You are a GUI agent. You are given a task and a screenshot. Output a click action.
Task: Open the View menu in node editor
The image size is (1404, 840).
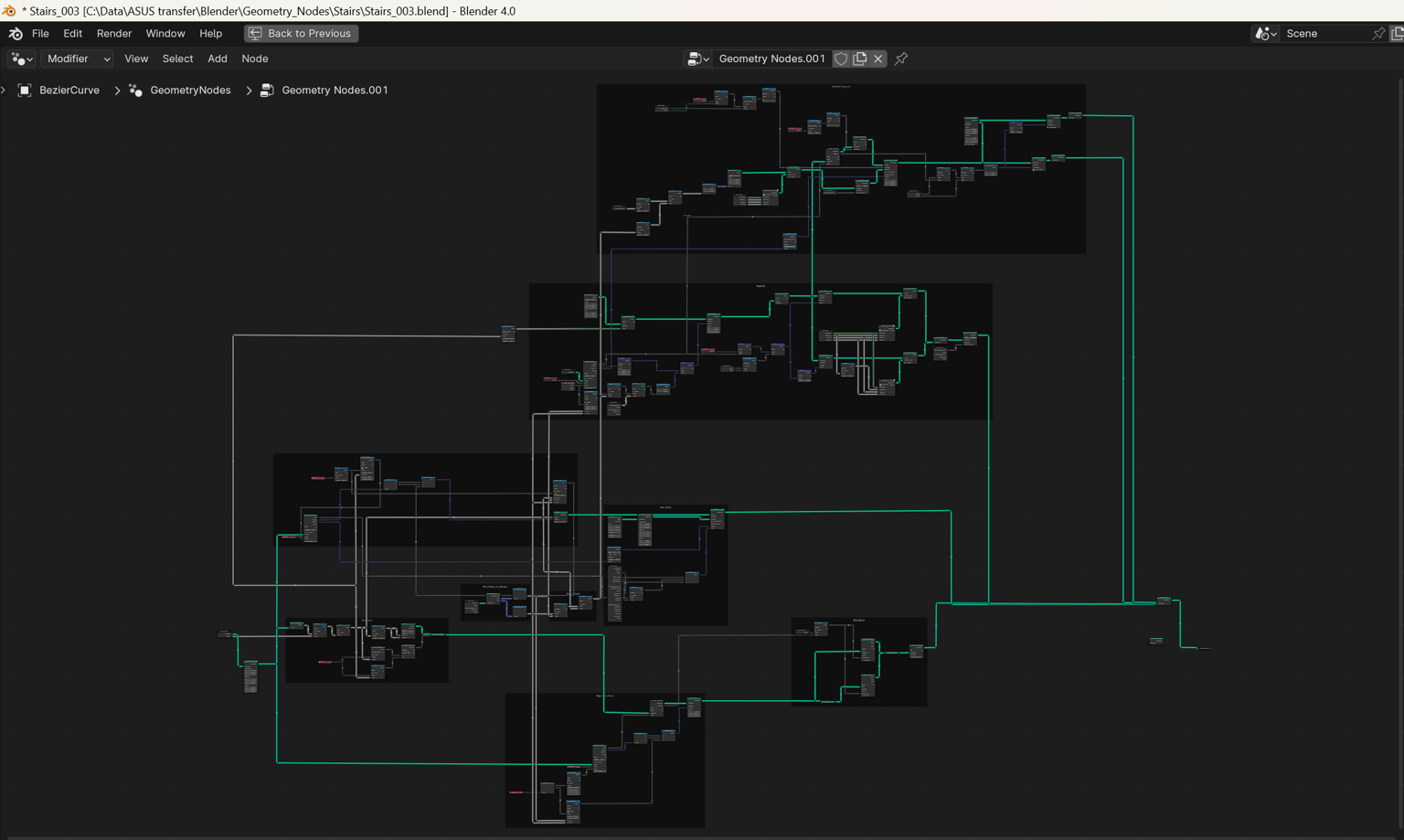(x=136, y=58)
